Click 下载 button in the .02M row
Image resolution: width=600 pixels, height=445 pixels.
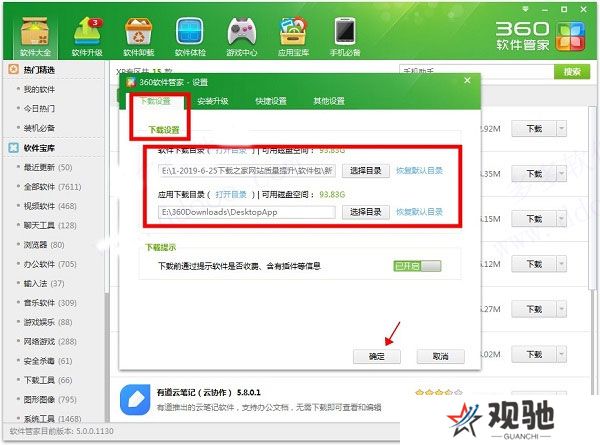[534, 354]
